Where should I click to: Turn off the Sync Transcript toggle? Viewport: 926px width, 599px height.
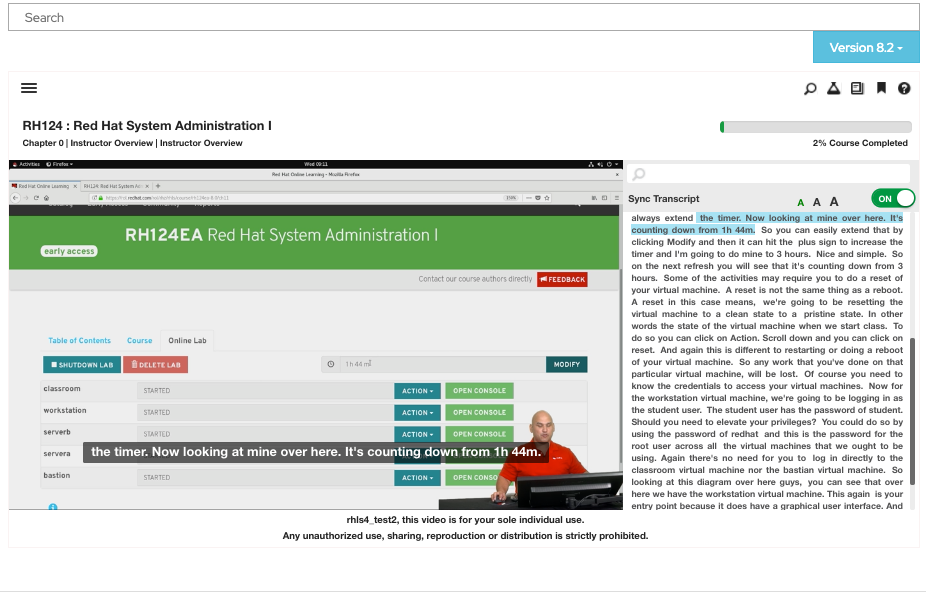click(891, 198)
